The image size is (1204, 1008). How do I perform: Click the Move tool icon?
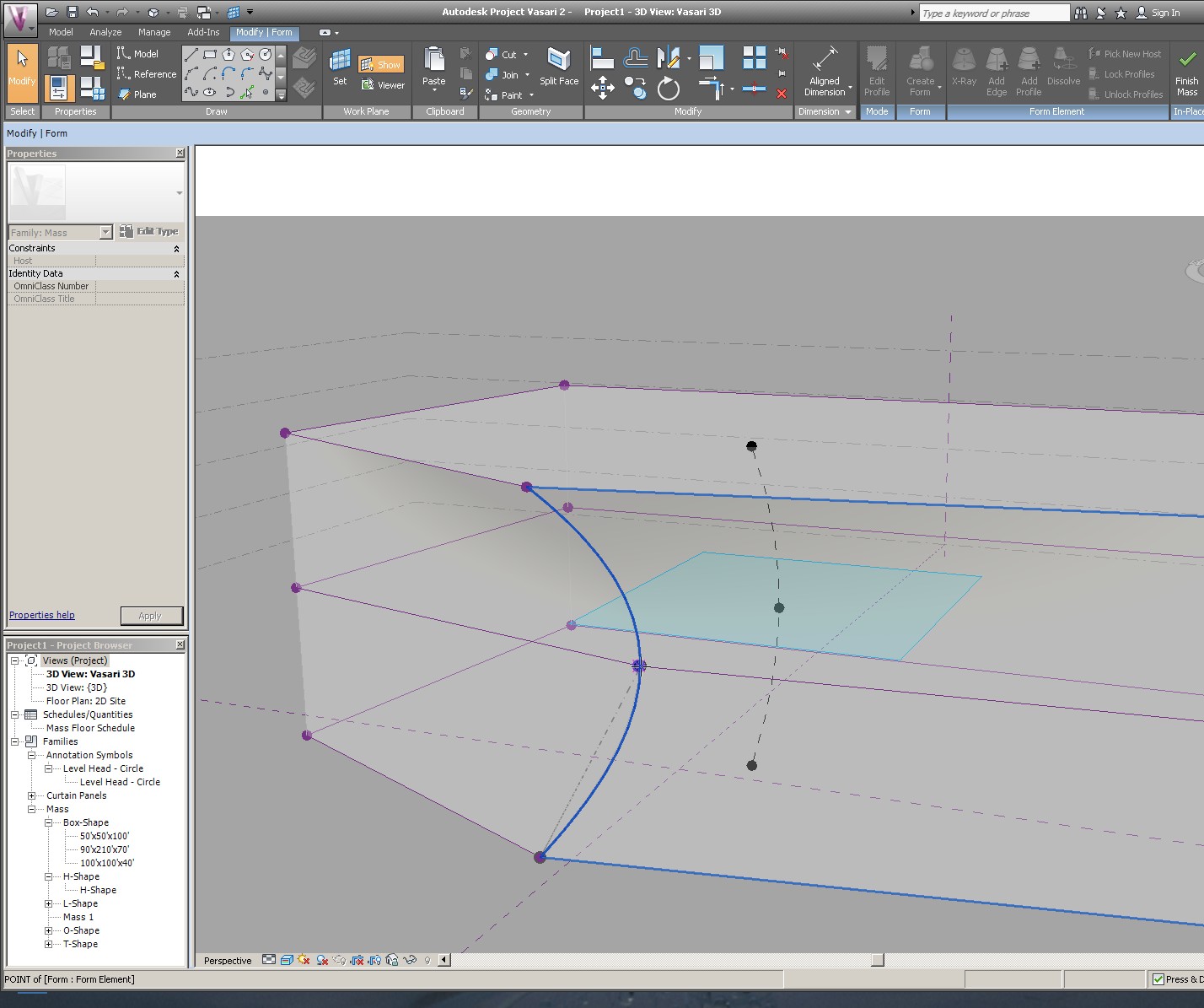(x=602, y=88)
